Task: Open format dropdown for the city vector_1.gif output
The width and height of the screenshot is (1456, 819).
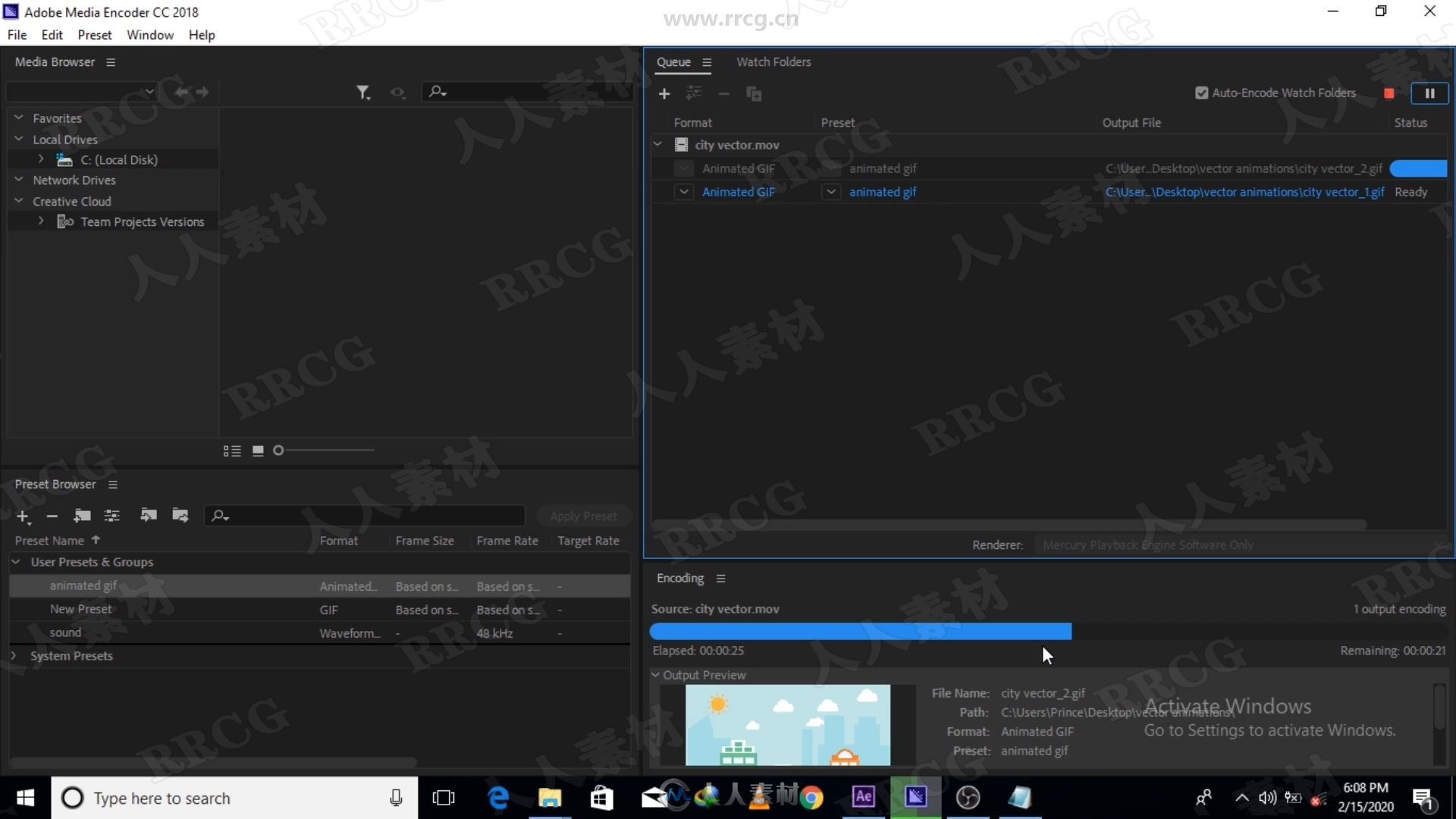Action: (684, 192)
